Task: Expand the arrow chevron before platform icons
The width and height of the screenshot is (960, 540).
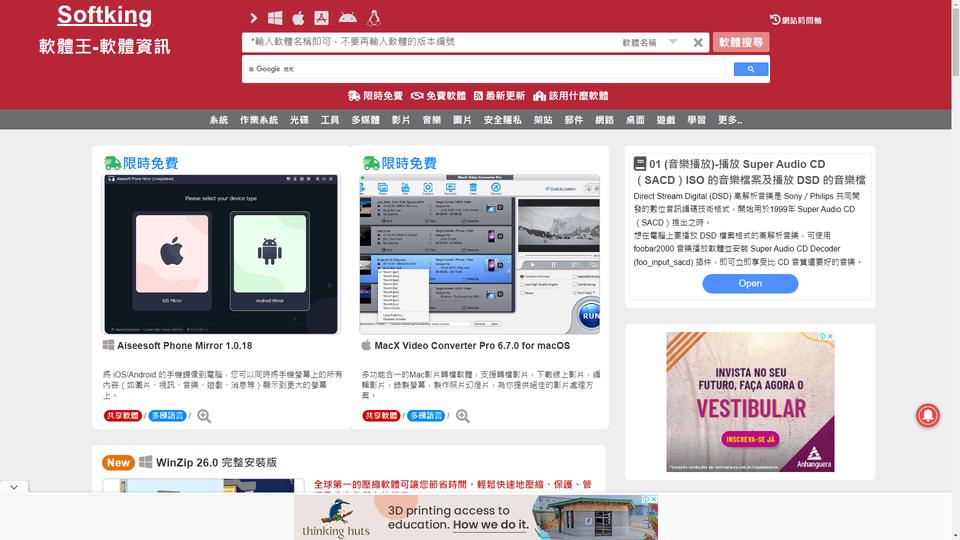Action: coord(253,18)
